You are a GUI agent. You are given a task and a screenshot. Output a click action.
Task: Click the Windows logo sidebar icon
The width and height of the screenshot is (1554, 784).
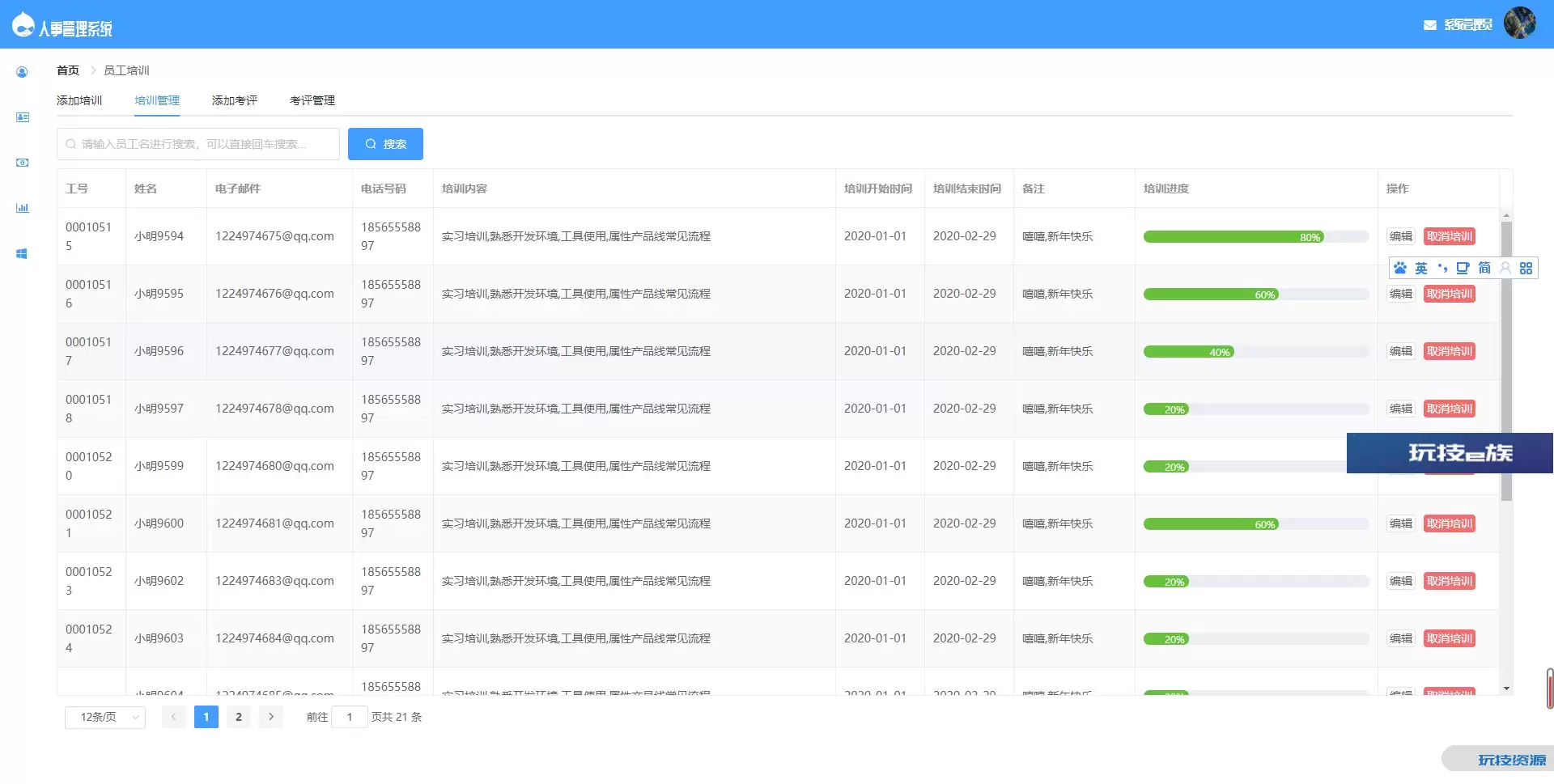pos(22,253)
